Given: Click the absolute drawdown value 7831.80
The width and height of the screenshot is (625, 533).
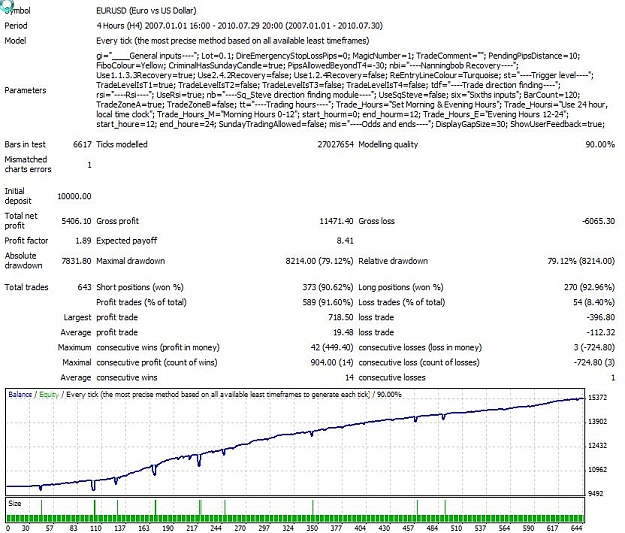Looking at the screenshot, I should click(x=76, y=261).
